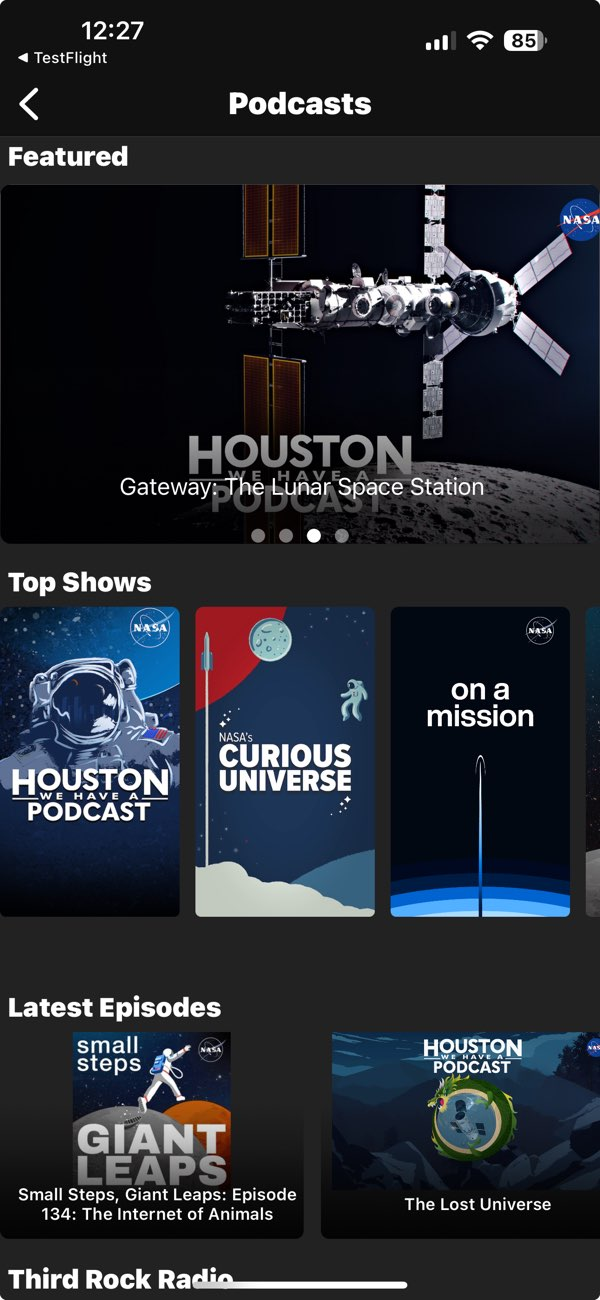Tap the 12:27 clock
The width and height of the screenshot is (600, 1300).
[112, 31]
